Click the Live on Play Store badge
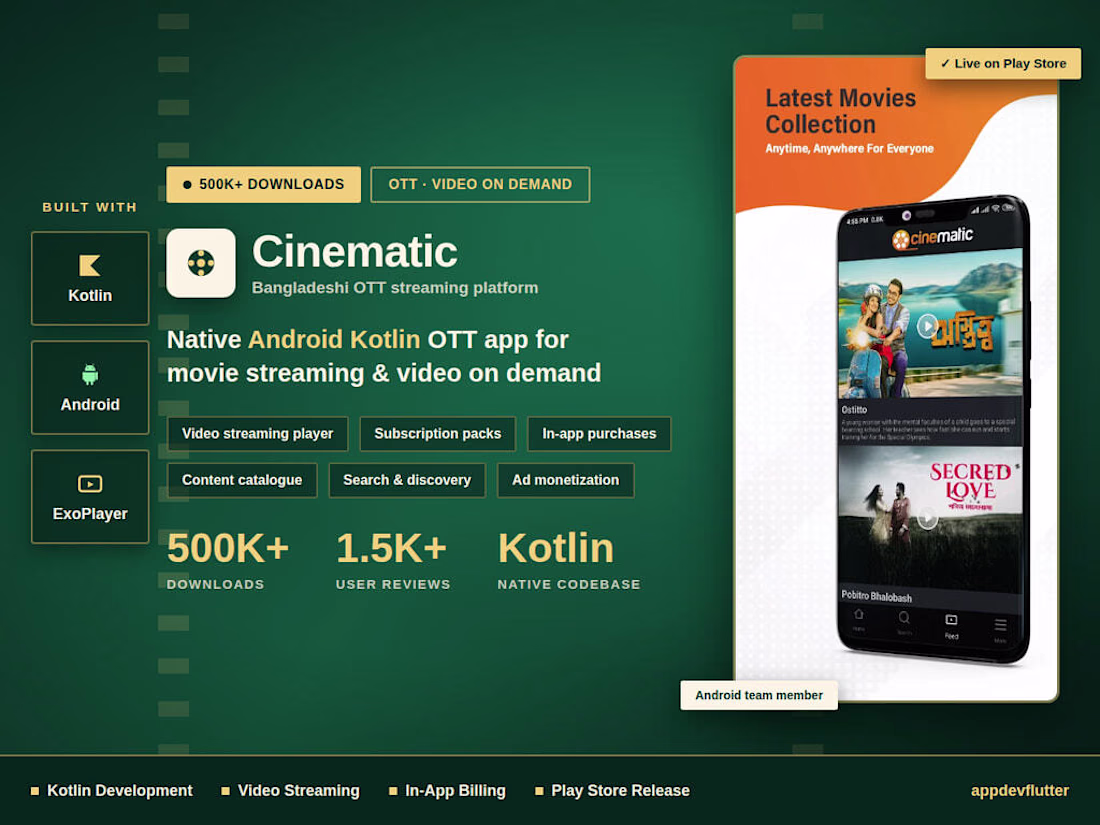This screenshot has height=825, width=1100. [x=1003, y=64]
